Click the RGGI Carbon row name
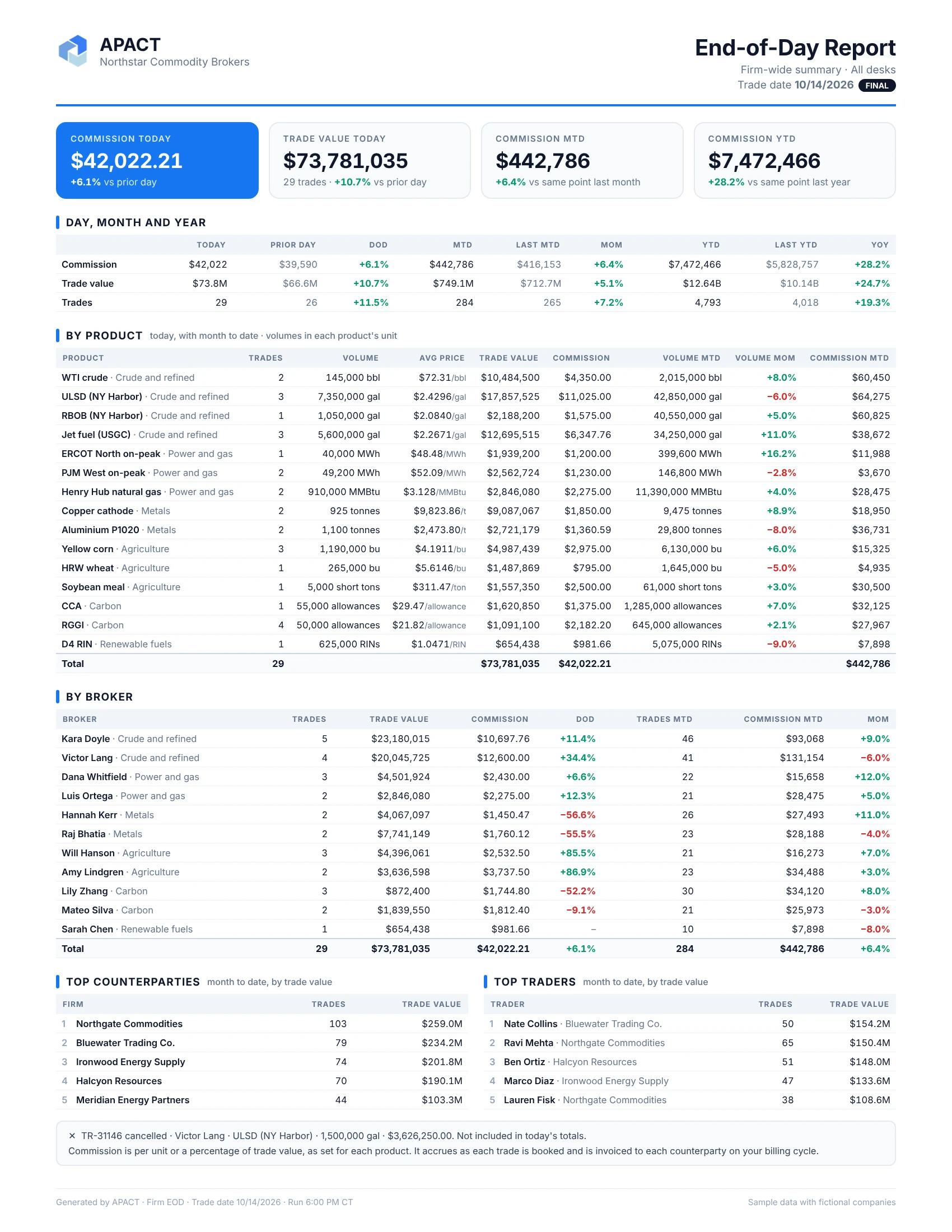This screenshot has width=952, height=1232. tap(92, 625)
